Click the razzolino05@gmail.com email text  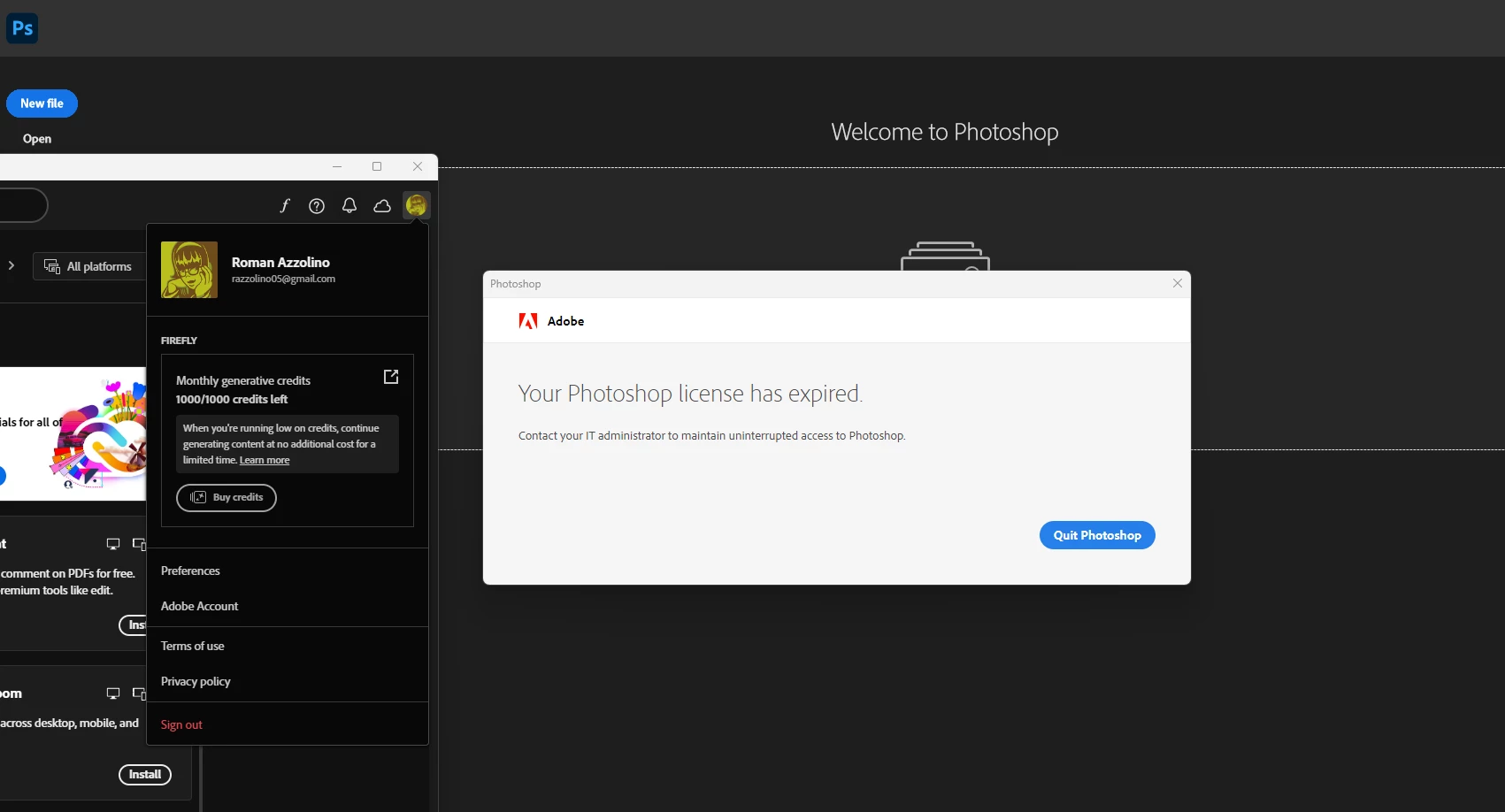click(x=283, y=279)
